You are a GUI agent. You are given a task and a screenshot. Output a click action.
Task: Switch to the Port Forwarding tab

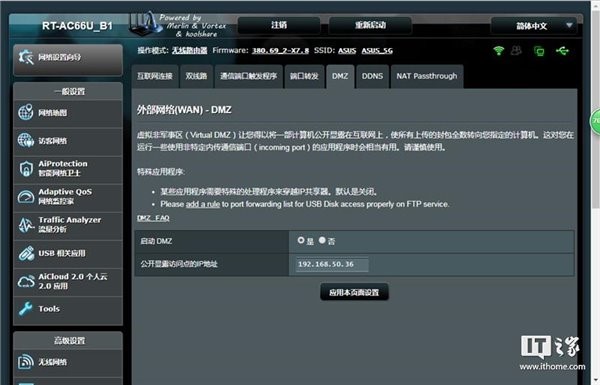pos(304,76)
